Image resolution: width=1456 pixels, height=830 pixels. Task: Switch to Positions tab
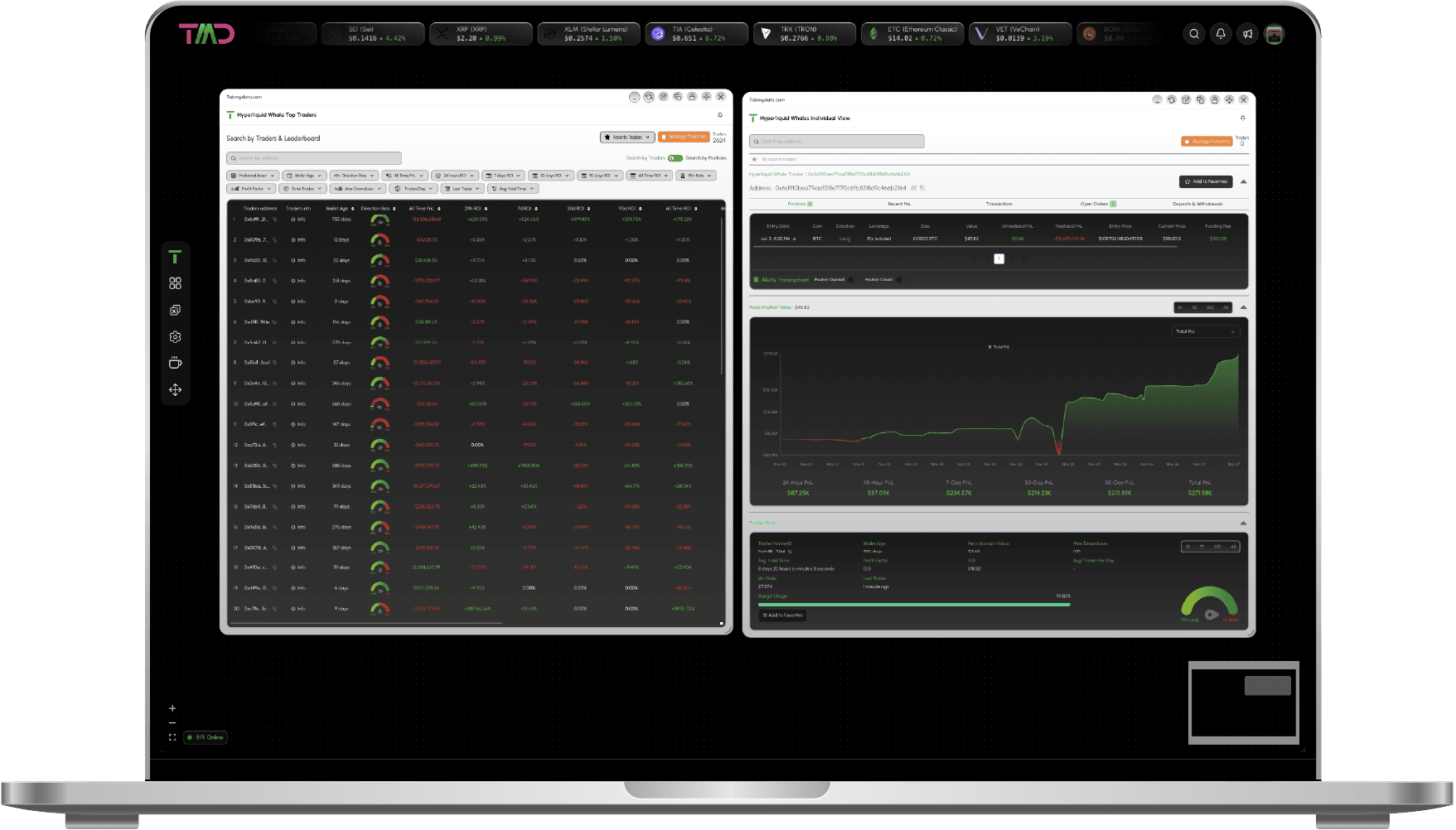pyautogui.click(x=800, y=204)
